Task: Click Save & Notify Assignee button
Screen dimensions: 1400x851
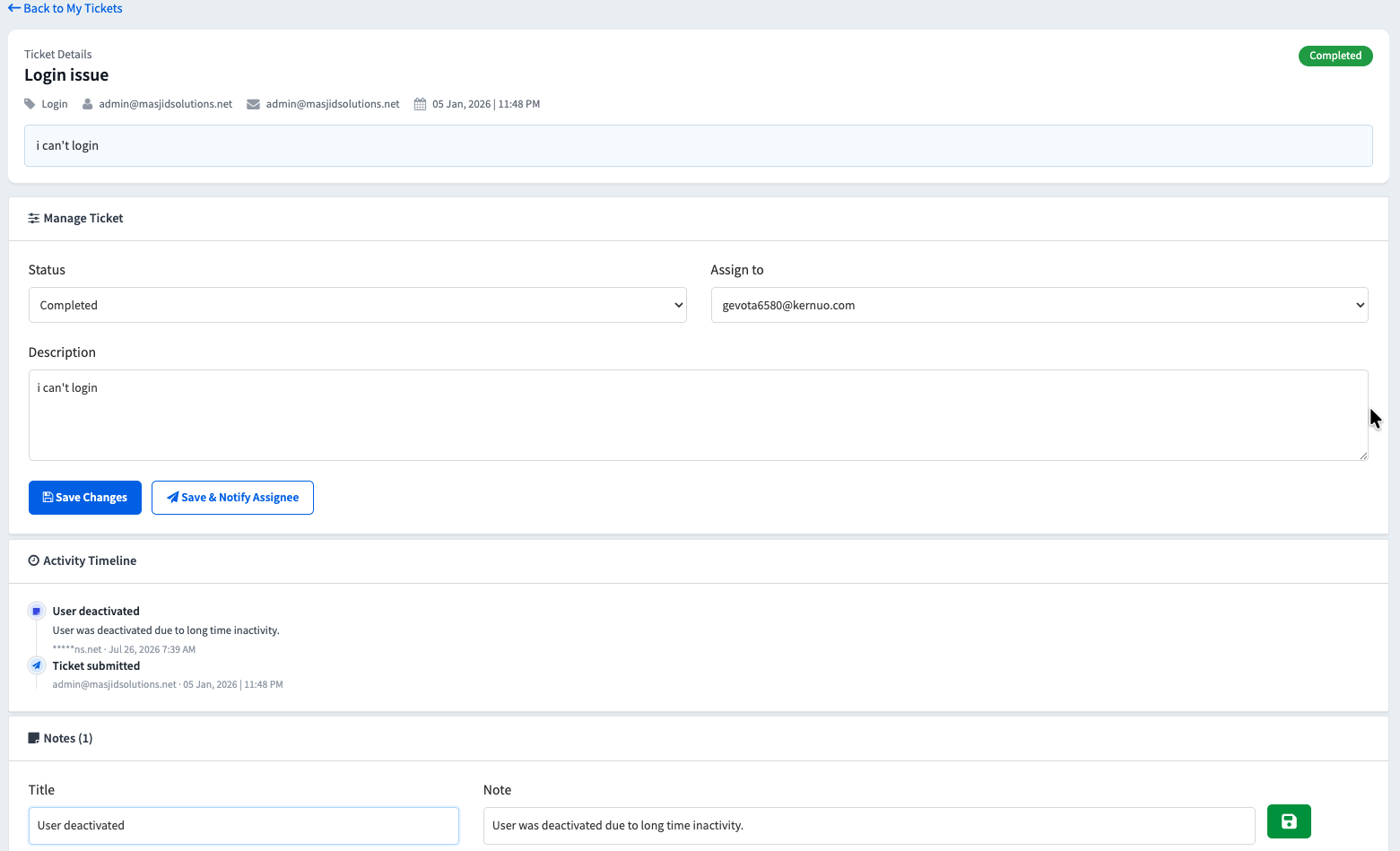Action: pyautogui.click(x=232, y=498)
